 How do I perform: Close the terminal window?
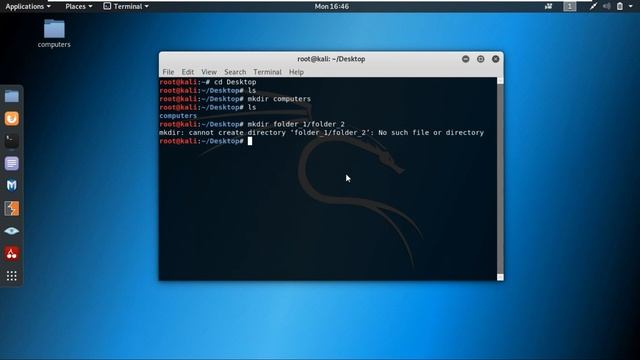coord(496,59)
